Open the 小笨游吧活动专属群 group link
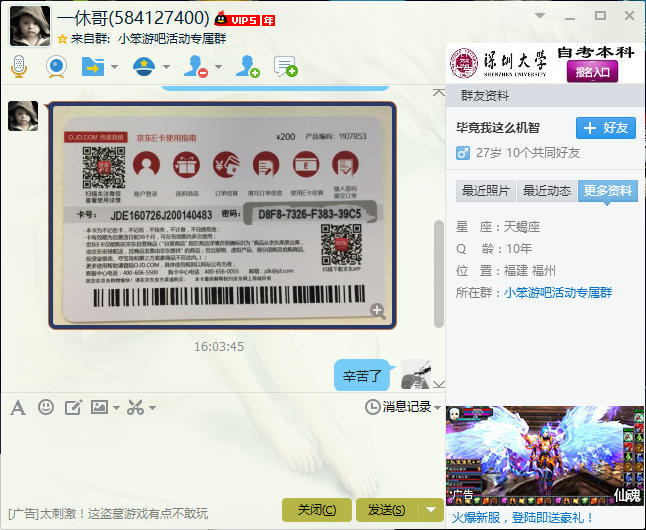This screenshot has width=646, height=530. tap(558, 293)
